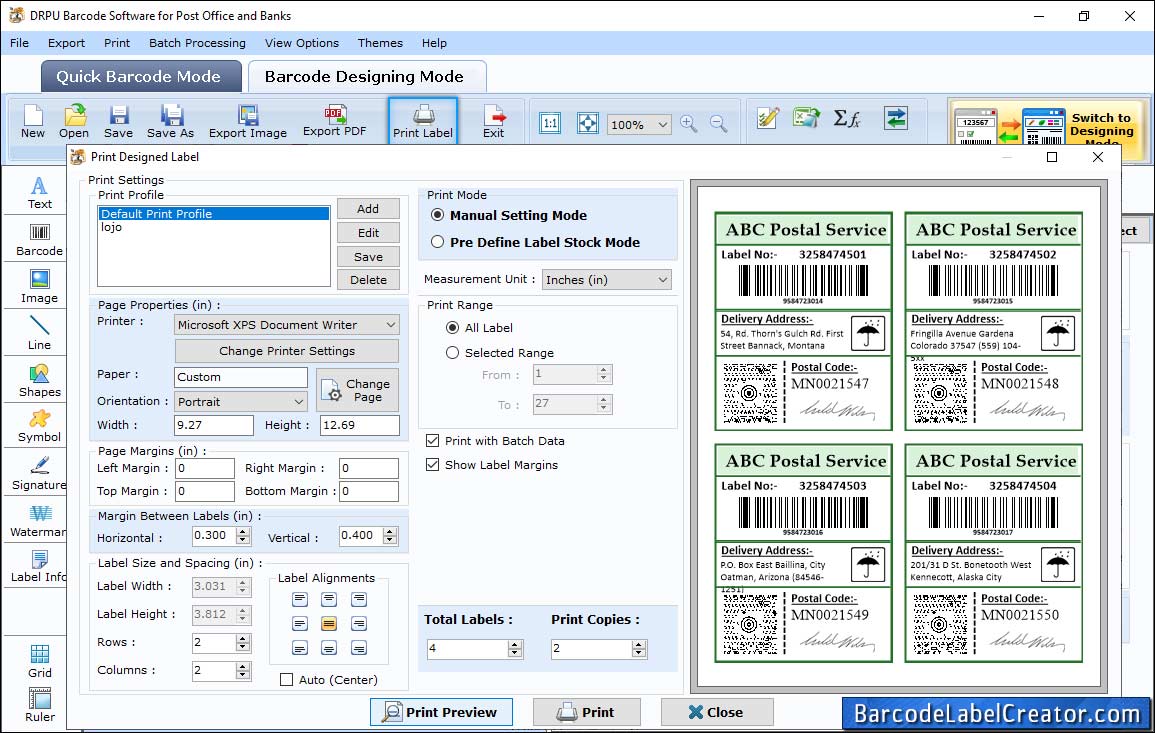Open the Themes menu

[x=380, y=43]
